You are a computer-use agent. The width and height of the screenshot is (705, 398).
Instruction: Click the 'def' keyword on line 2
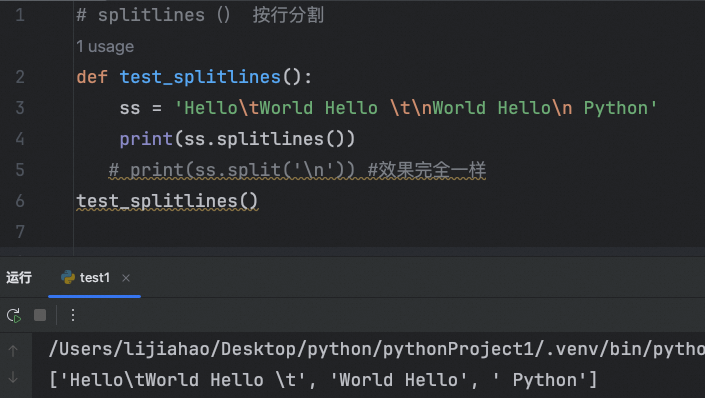(92, 77)
